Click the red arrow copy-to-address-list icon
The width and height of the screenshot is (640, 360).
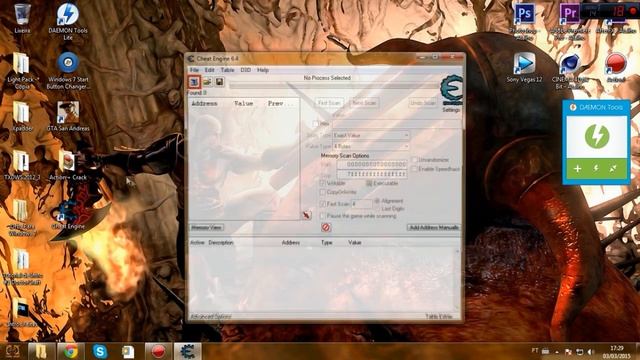[x=307, y=215]
